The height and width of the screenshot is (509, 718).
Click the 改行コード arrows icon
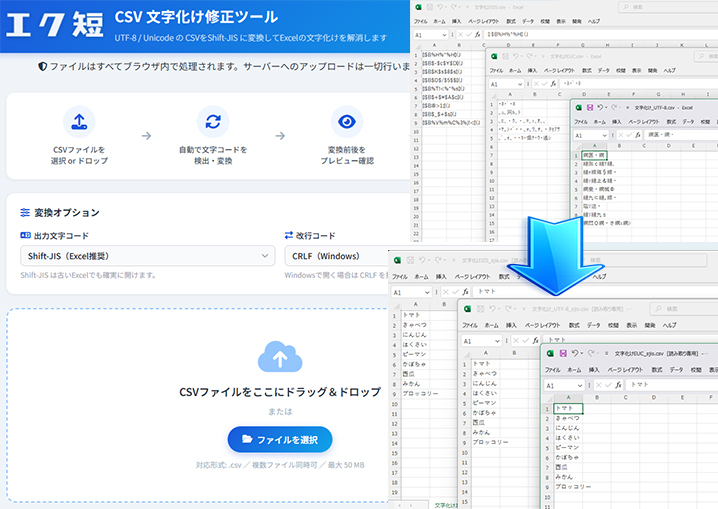pyautogui.click(x=289, y=235)
